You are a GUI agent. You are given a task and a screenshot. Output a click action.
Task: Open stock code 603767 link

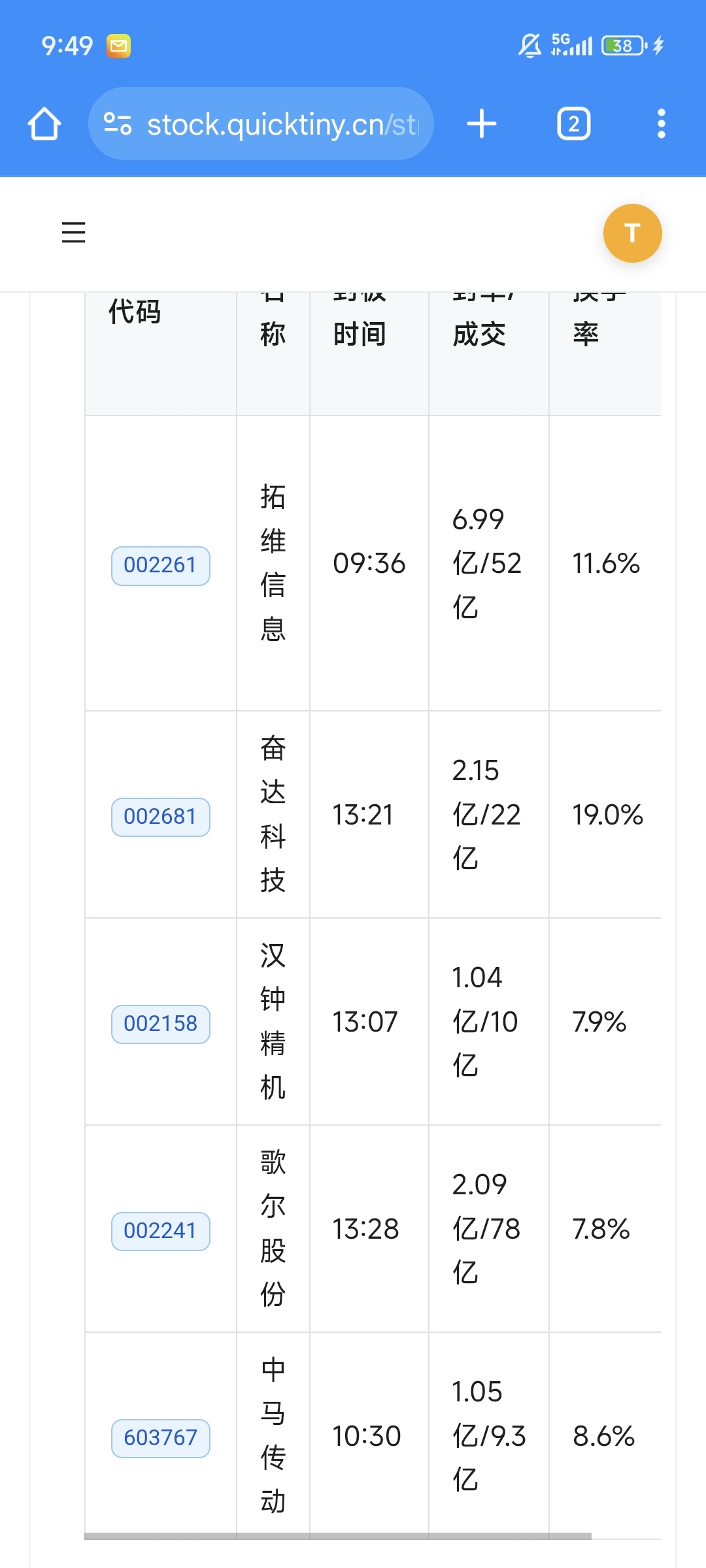[161, 1438]
